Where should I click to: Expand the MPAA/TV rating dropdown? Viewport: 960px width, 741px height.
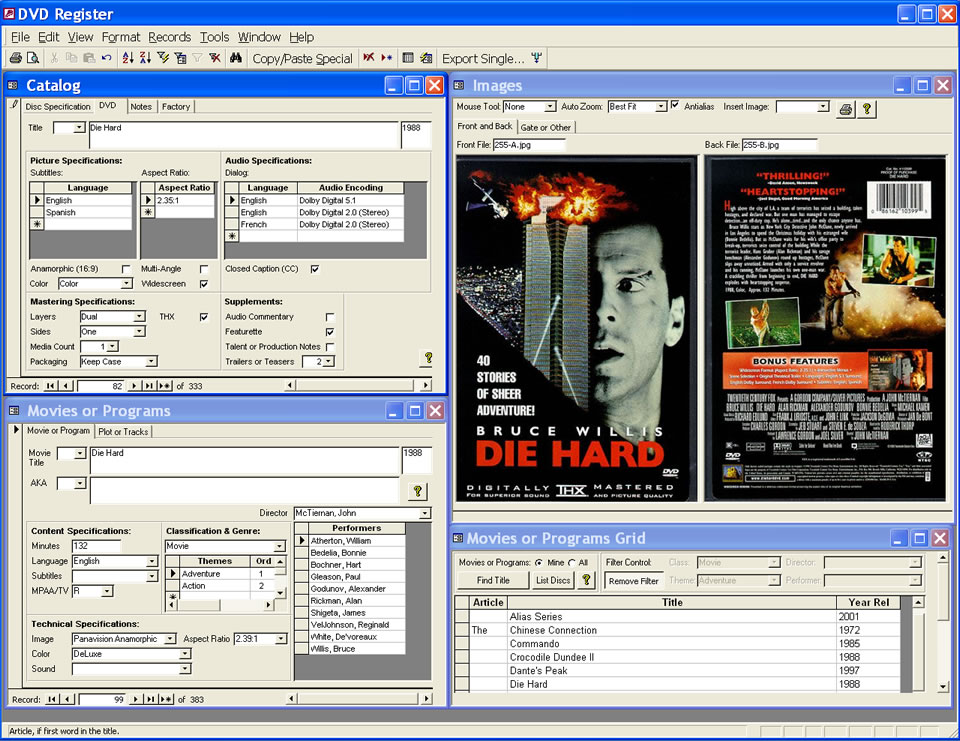point(107,591)
